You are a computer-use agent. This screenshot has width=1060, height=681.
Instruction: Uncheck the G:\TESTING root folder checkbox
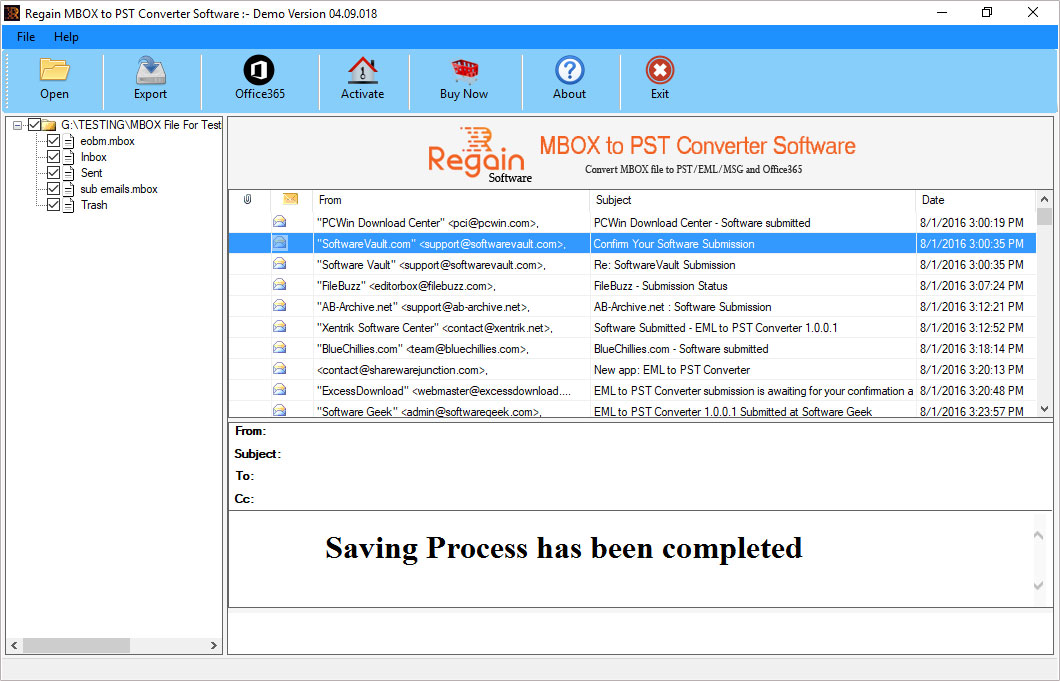[x=34, y=124]
